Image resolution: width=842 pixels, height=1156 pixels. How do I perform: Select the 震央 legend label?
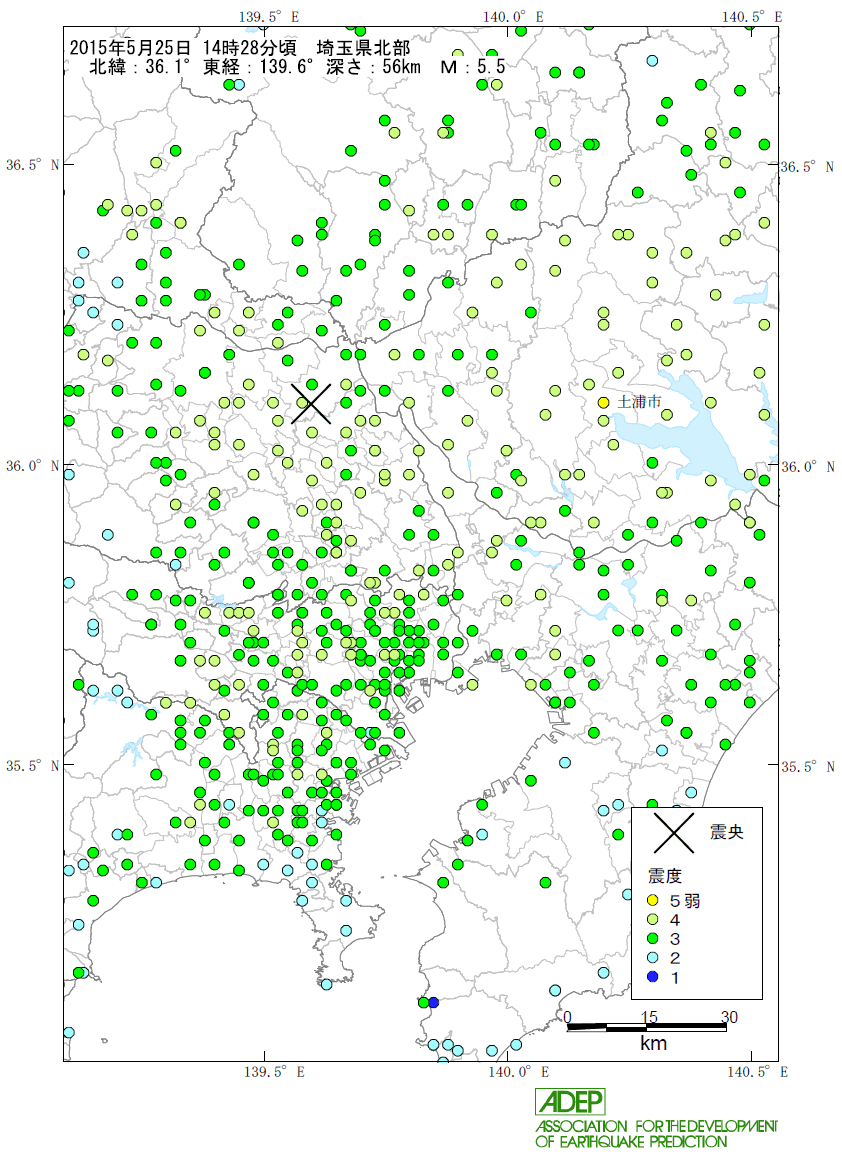pos(726,832)
